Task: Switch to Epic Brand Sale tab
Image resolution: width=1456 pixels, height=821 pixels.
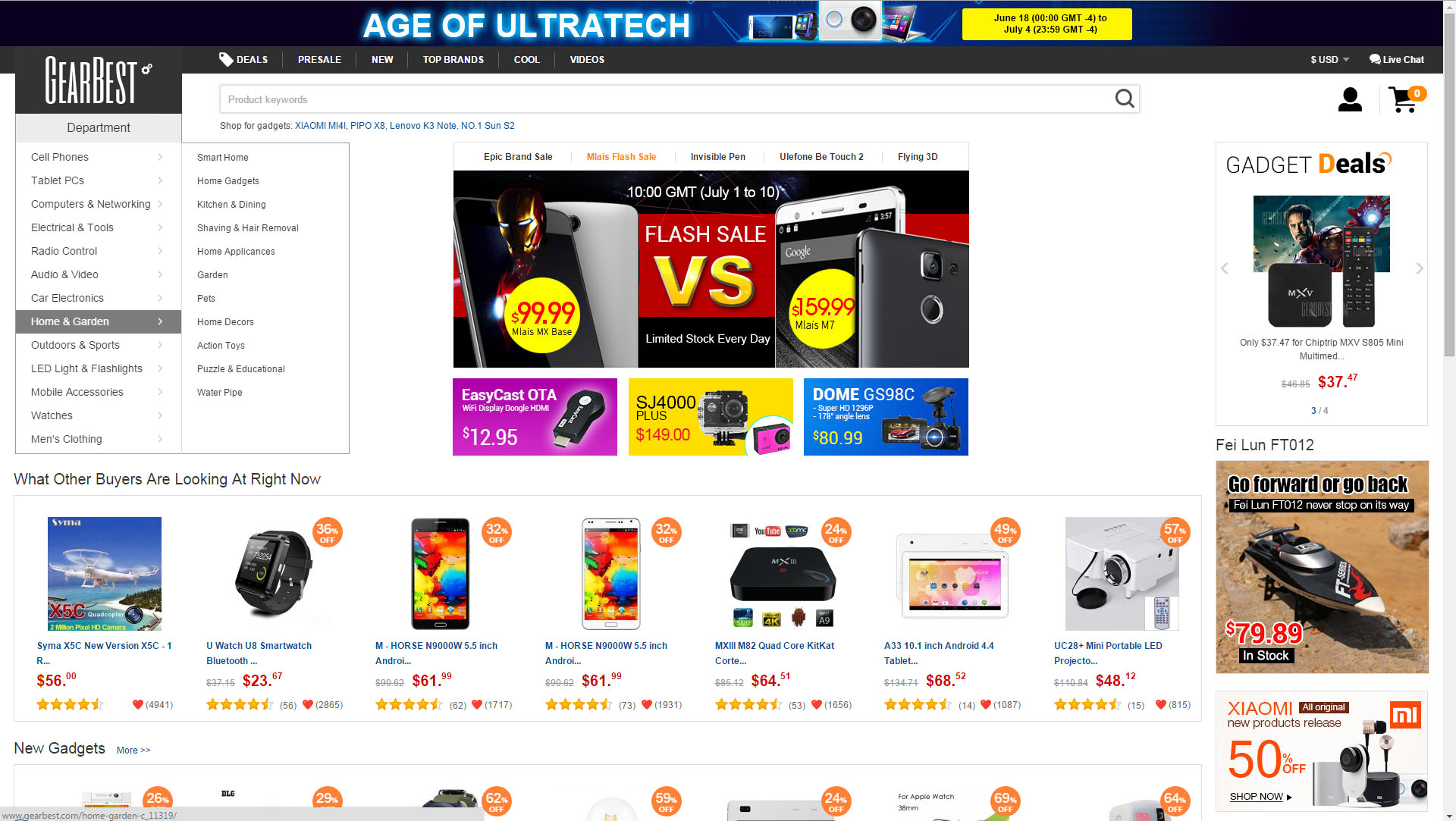Action: click(x=518, y=157)
